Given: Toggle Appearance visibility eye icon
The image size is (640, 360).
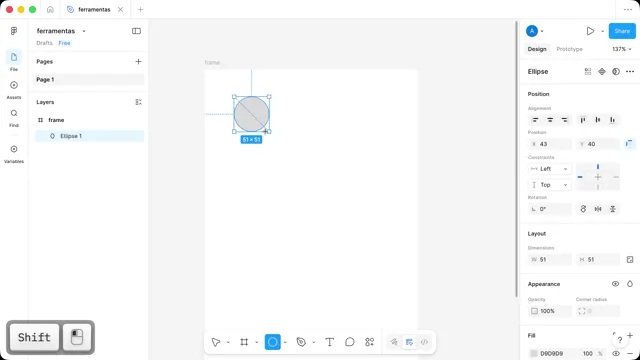Looking at the screenshot, I should (x=615, y=284).
